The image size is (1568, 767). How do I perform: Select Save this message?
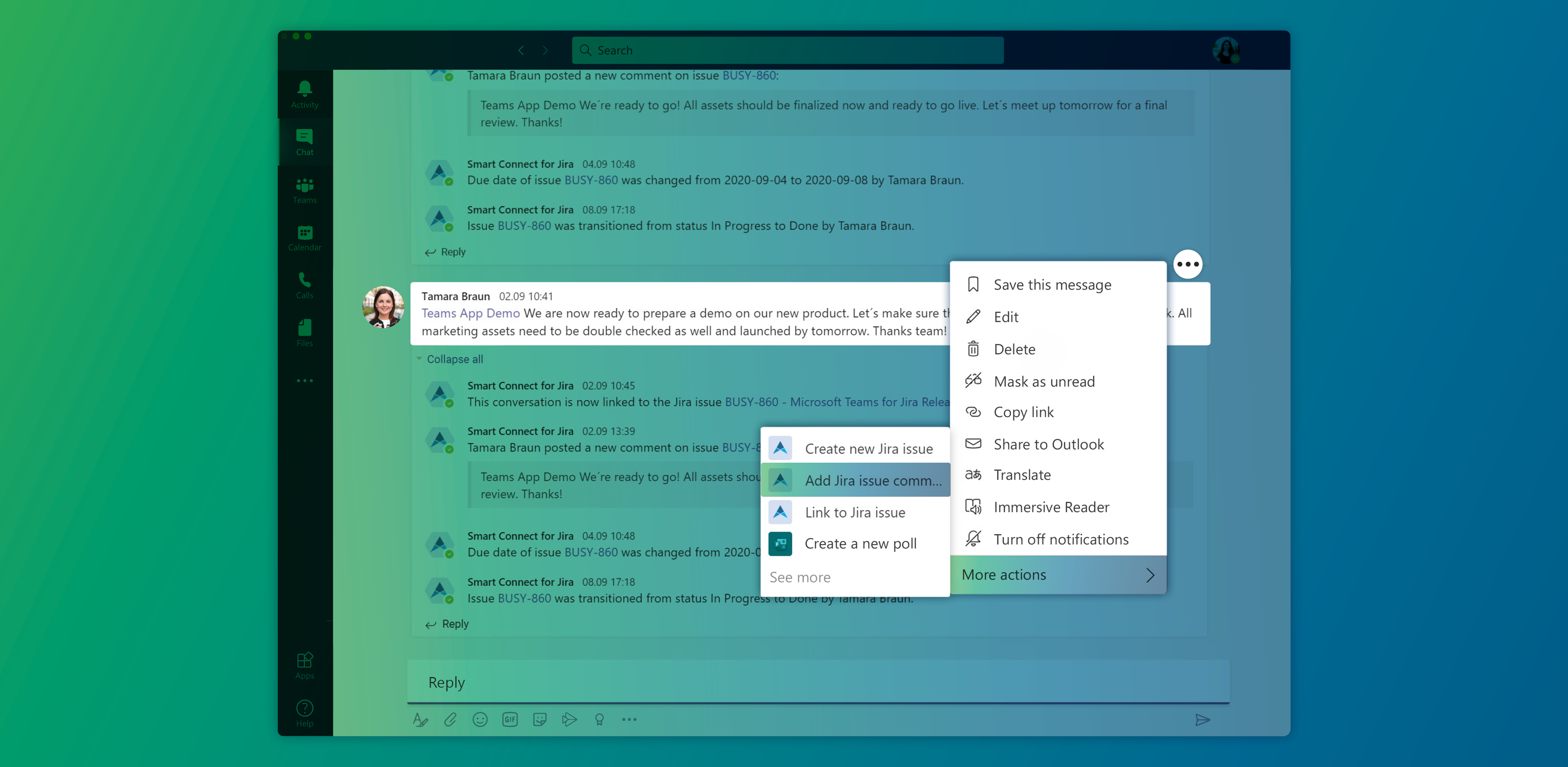1058,284
